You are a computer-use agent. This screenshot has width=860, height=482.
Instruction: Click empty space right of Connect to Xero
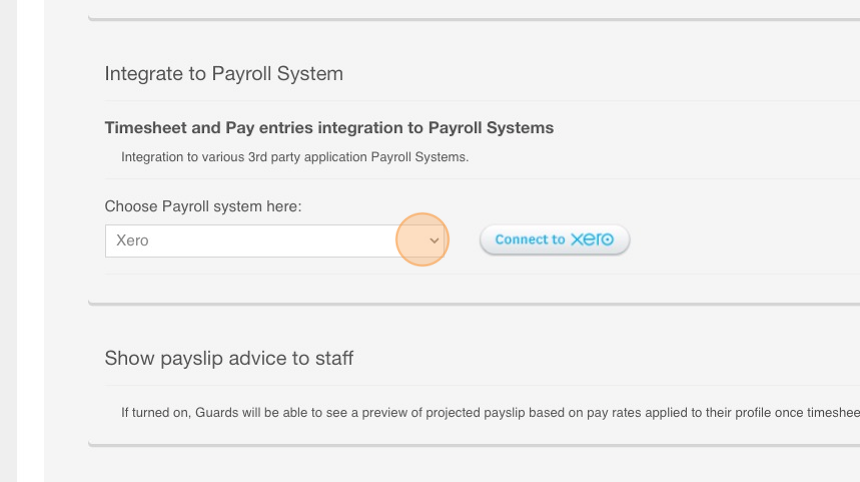740,240
